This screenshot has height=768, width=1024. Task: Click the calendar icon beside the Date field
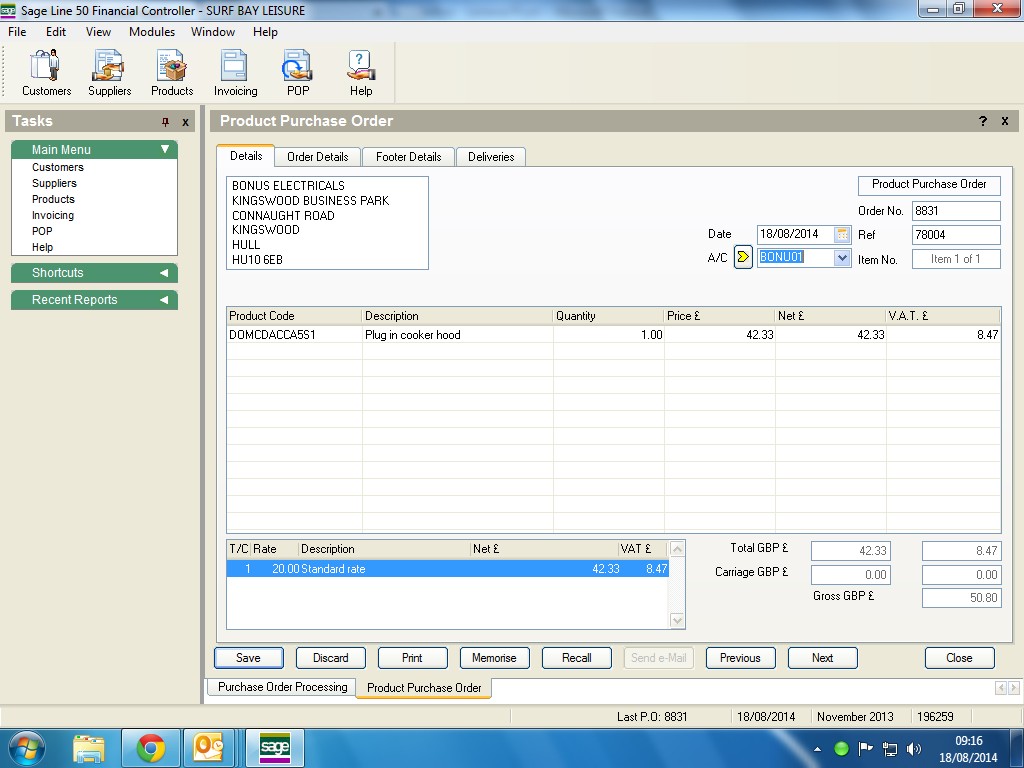[842, 234]
